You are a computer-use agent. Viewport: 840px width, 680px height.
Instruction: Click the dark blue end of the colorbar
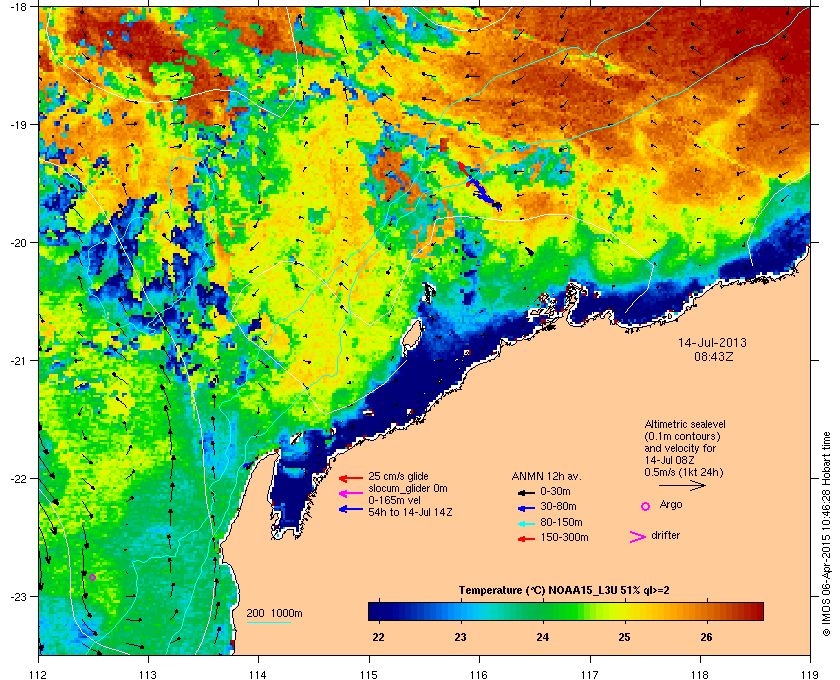click(x=376, y=611)
